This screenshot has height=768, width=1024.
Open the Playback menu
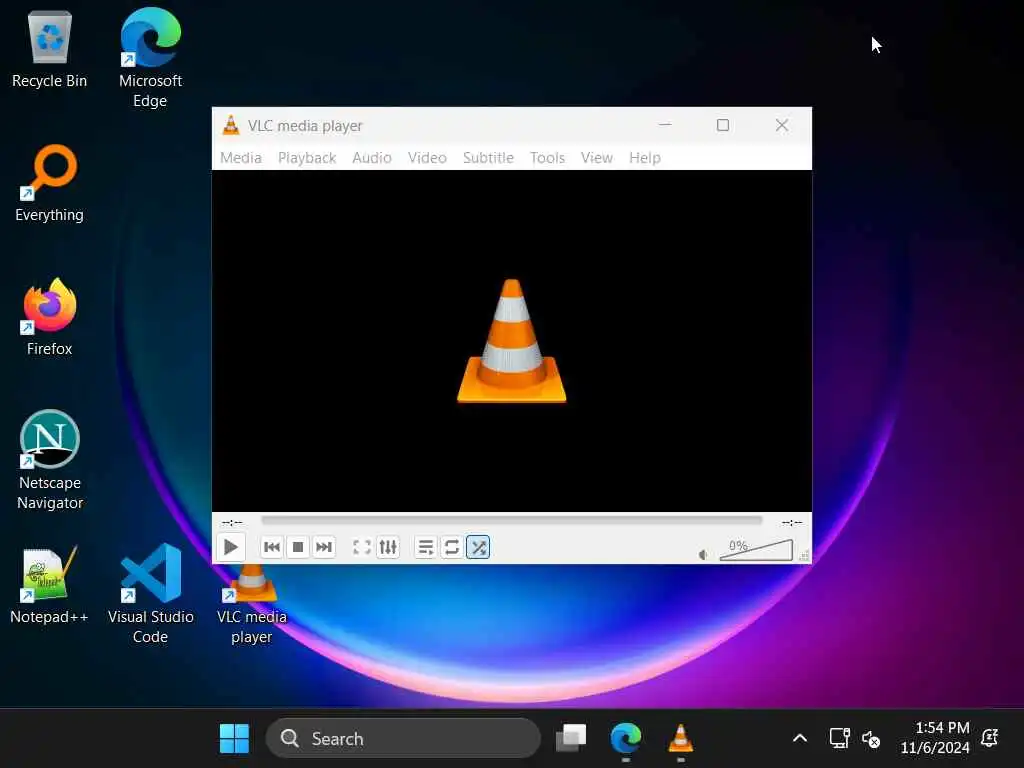307,157
